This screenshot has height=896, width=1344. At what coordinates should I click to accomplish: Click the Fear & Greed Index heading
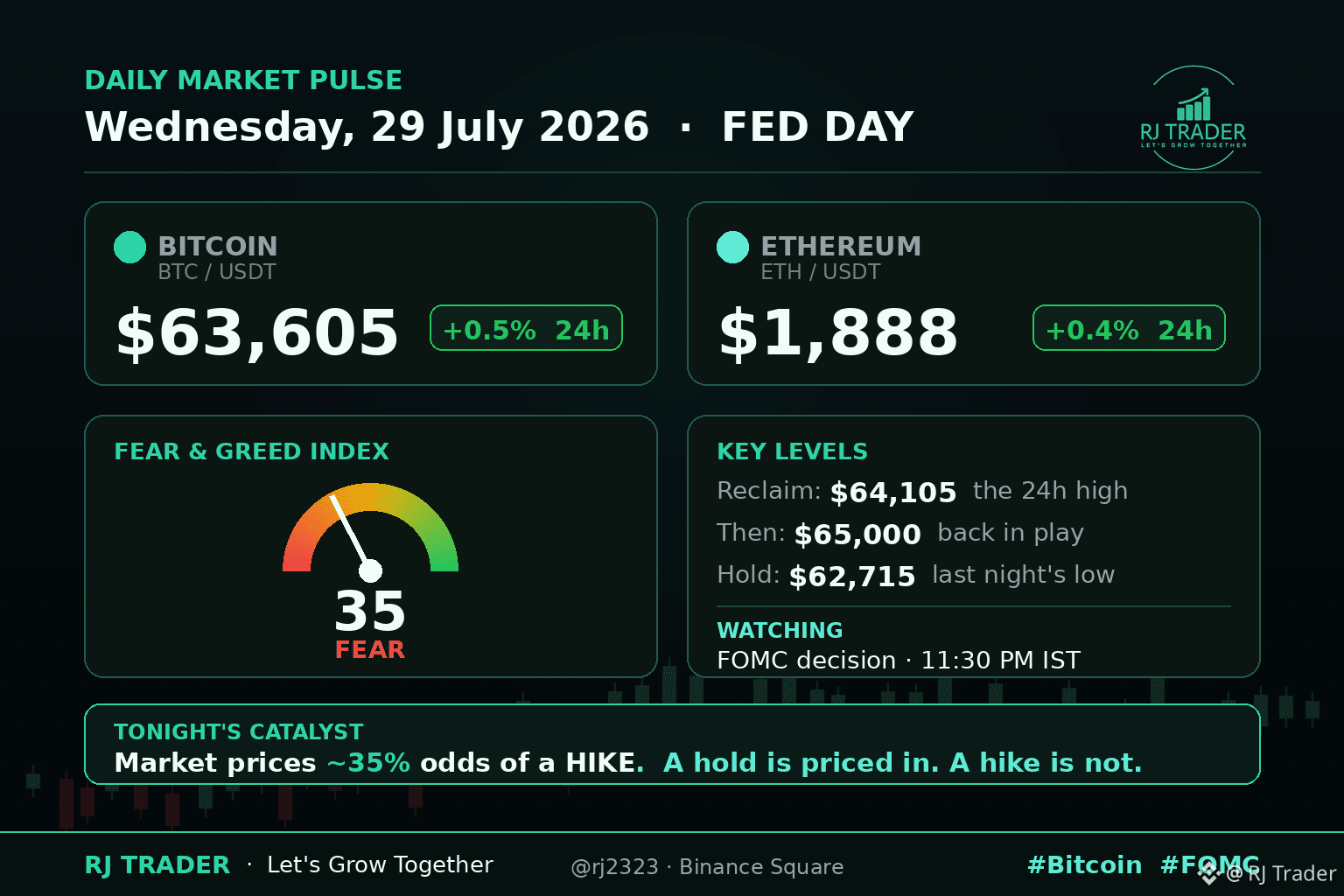pos(251,451)
